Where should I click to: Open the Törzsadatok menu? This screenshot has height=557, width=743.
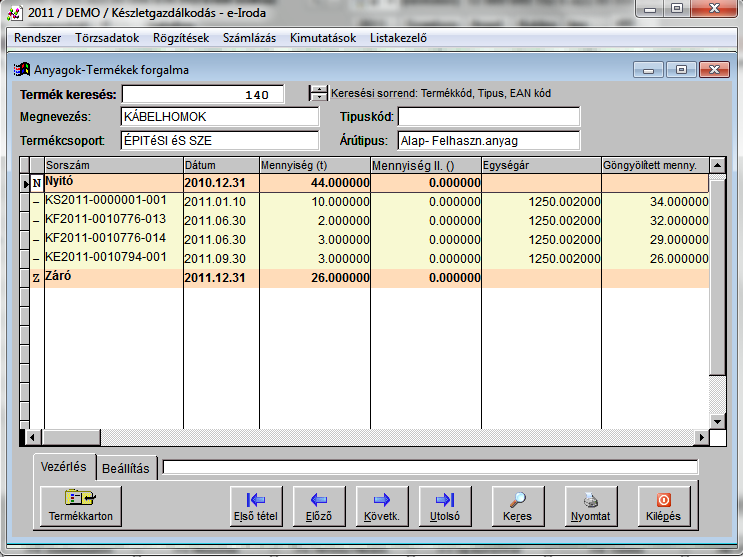click(107, 38)
